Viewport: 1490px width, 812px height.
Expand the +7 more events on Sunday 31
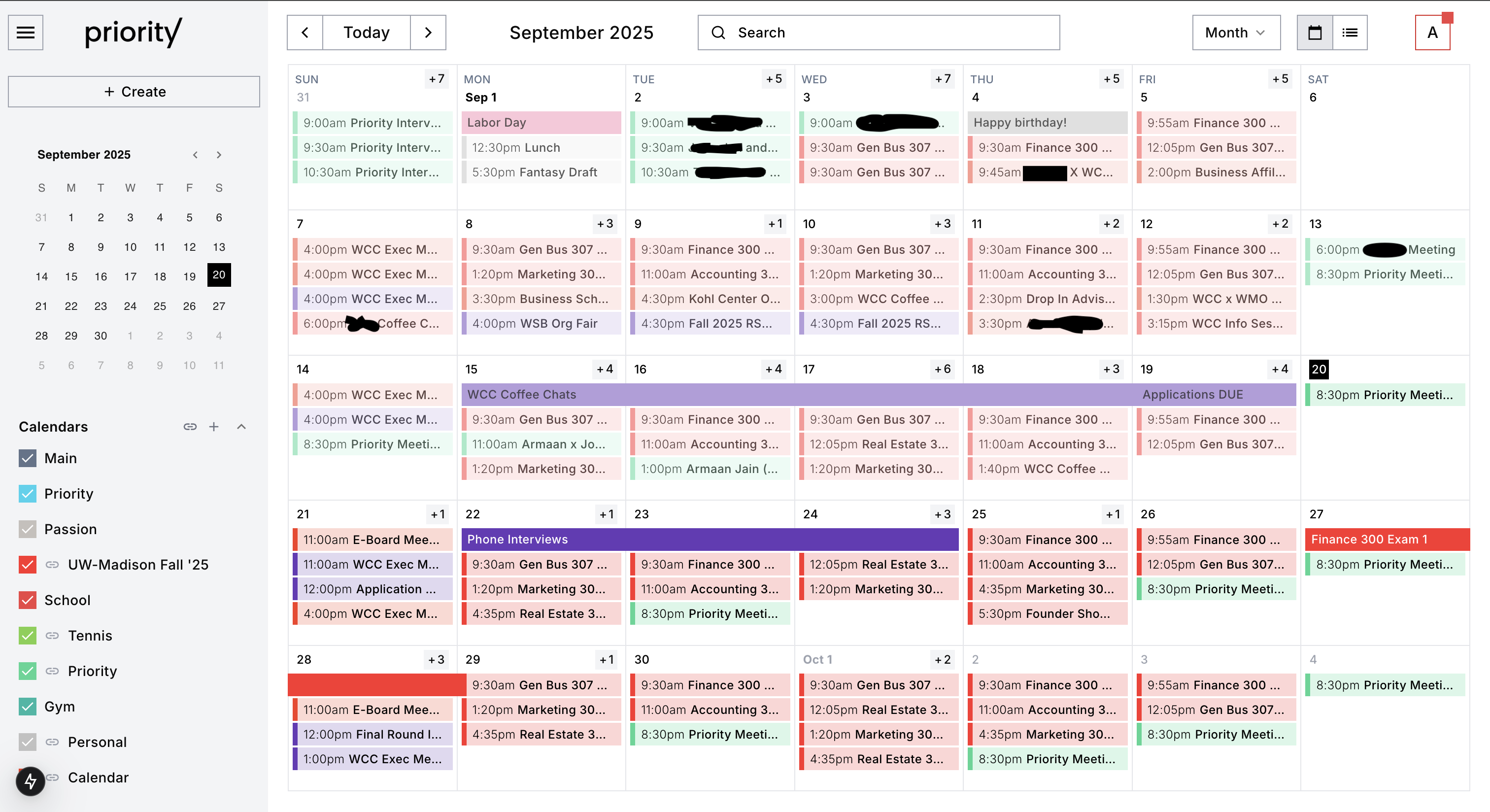(x=437, y=79)
